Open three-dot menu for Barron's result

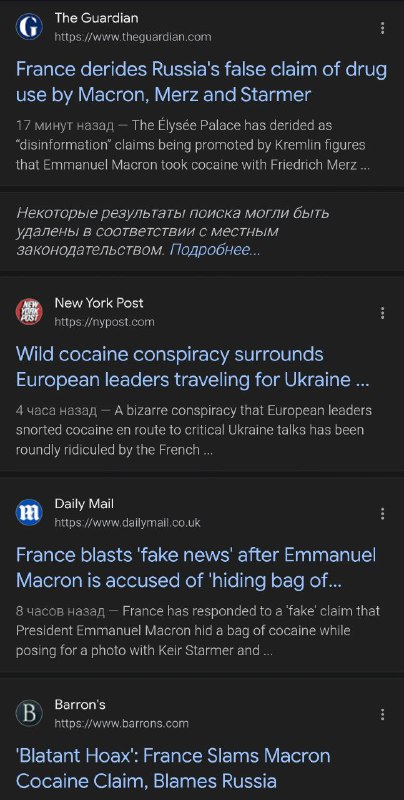[x=383, y=715]
